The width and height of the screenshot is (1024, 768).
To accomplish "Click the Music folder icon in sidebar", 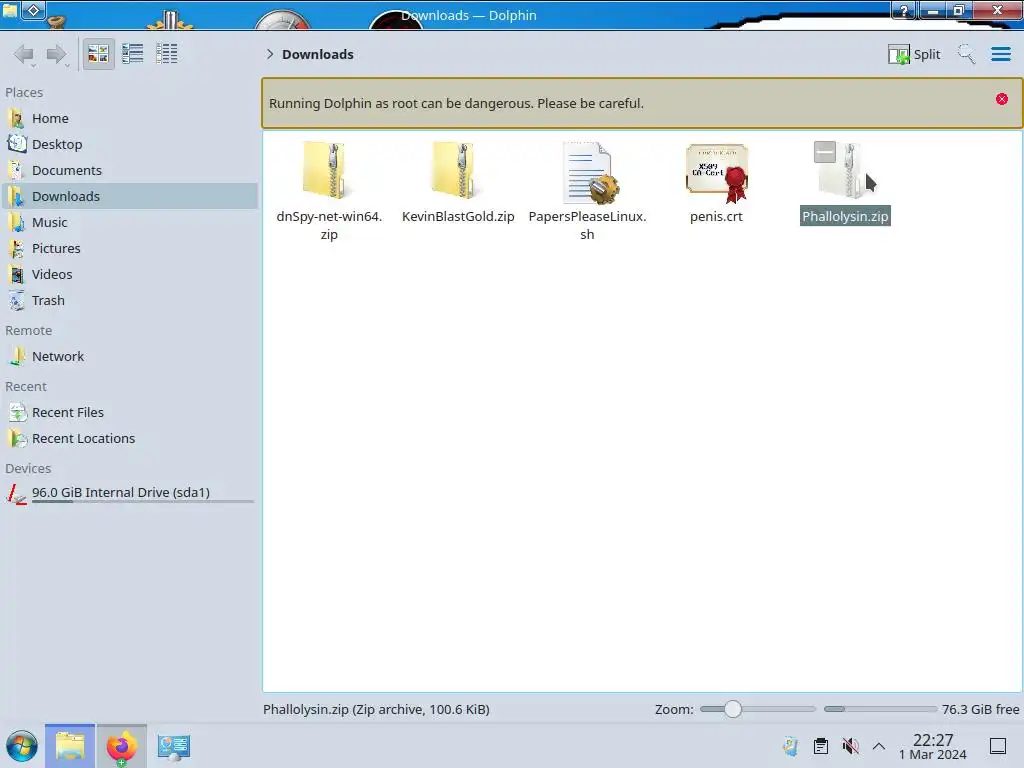I will (x=17, y=223).
